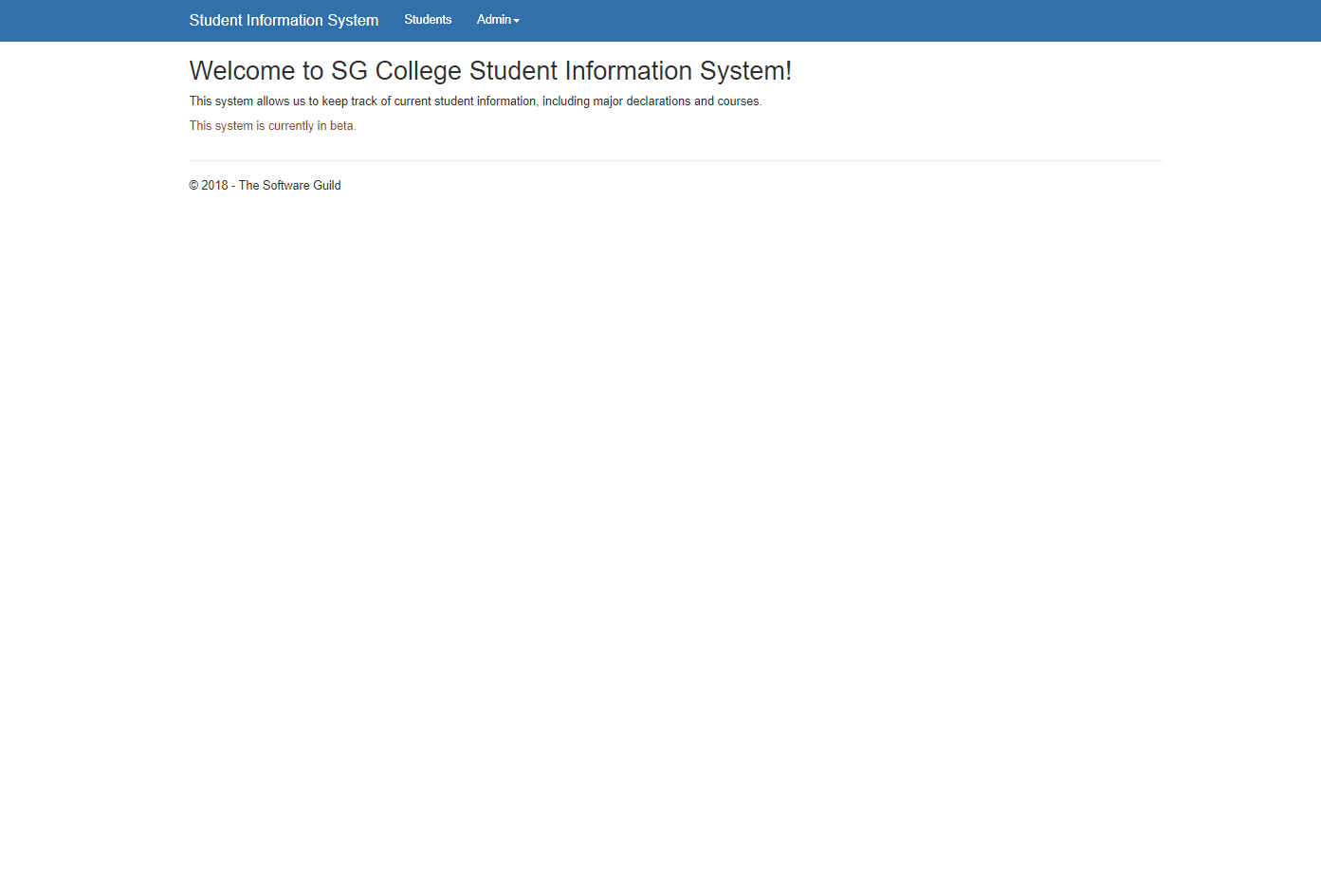
Task: Click the horizontal divider above the footer
Action: pyautogui.click(x=675, y=161)
